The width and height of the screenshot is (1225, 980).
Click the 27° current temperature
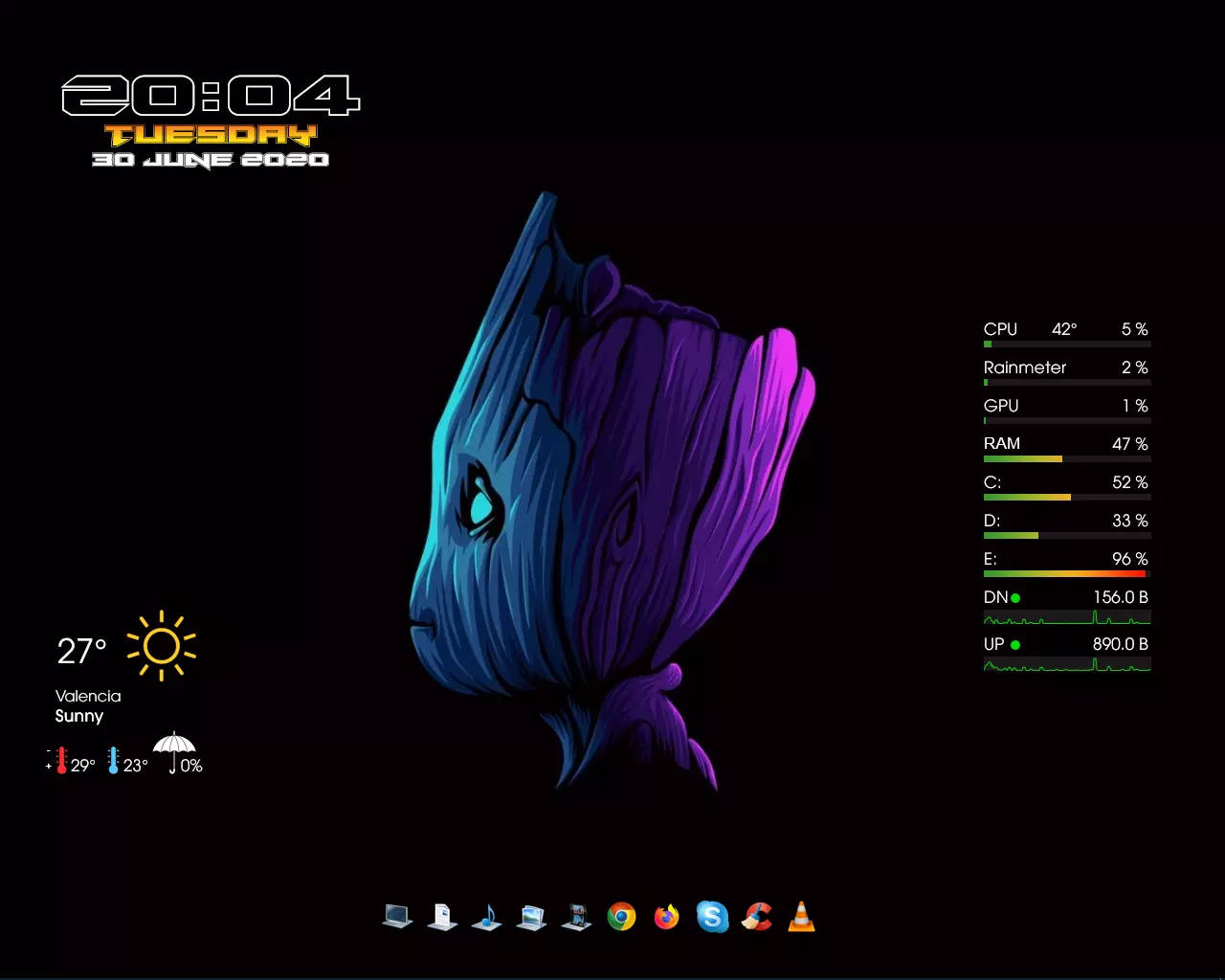click(x=81, y=652)
